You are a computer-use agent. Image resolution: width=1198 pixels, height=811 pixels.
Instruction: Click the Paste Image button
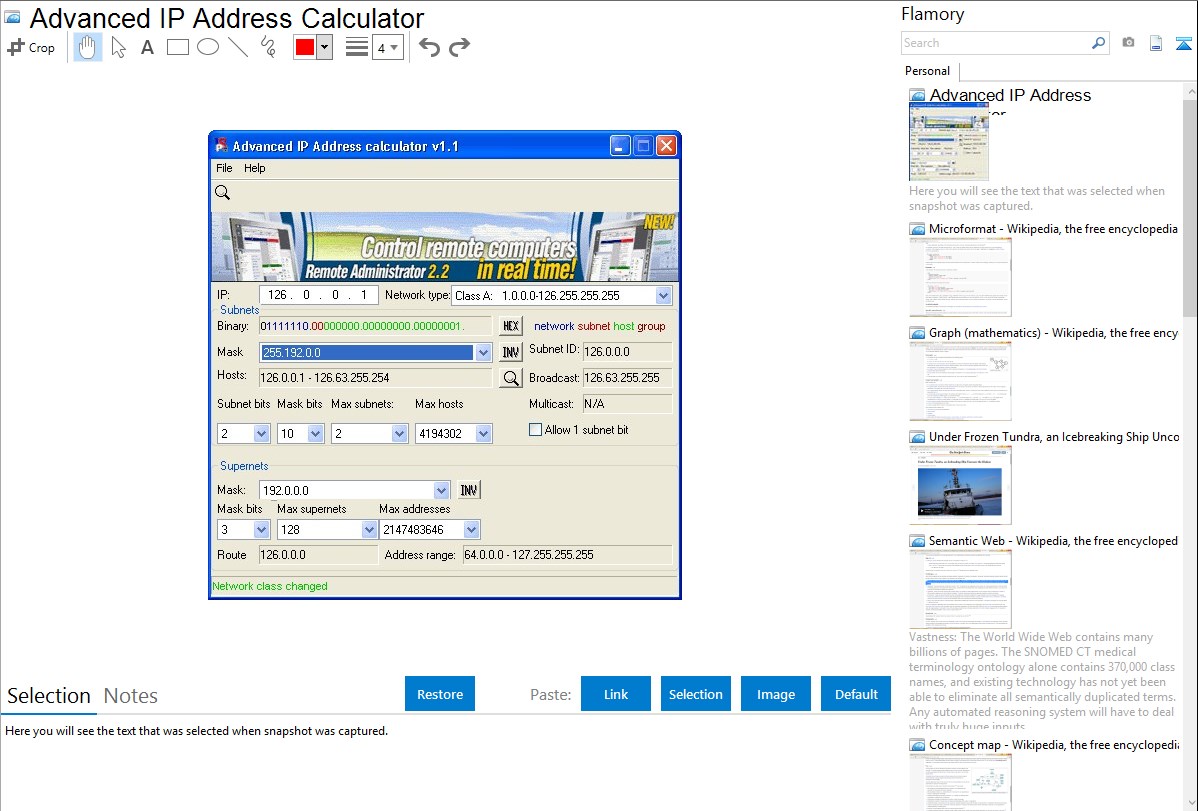(775, 694)
